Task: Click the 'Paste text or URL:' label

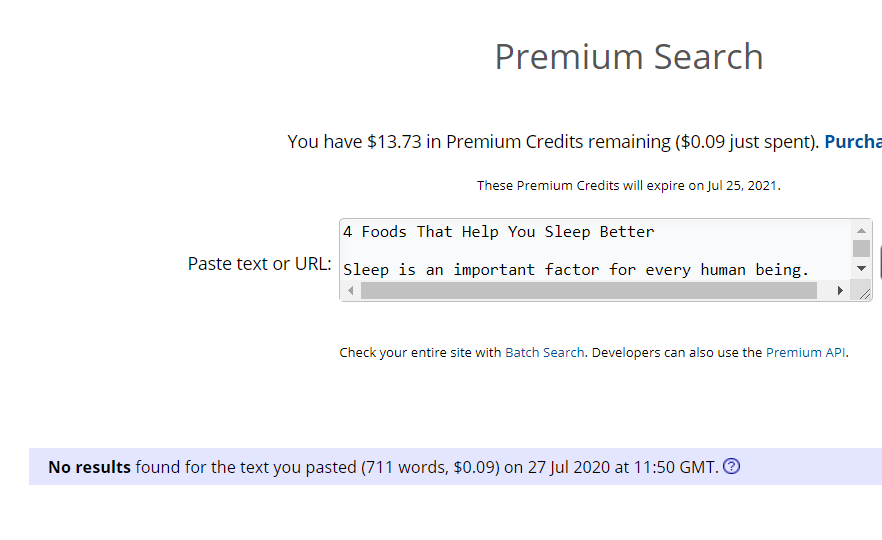Action: click(259, 264)
